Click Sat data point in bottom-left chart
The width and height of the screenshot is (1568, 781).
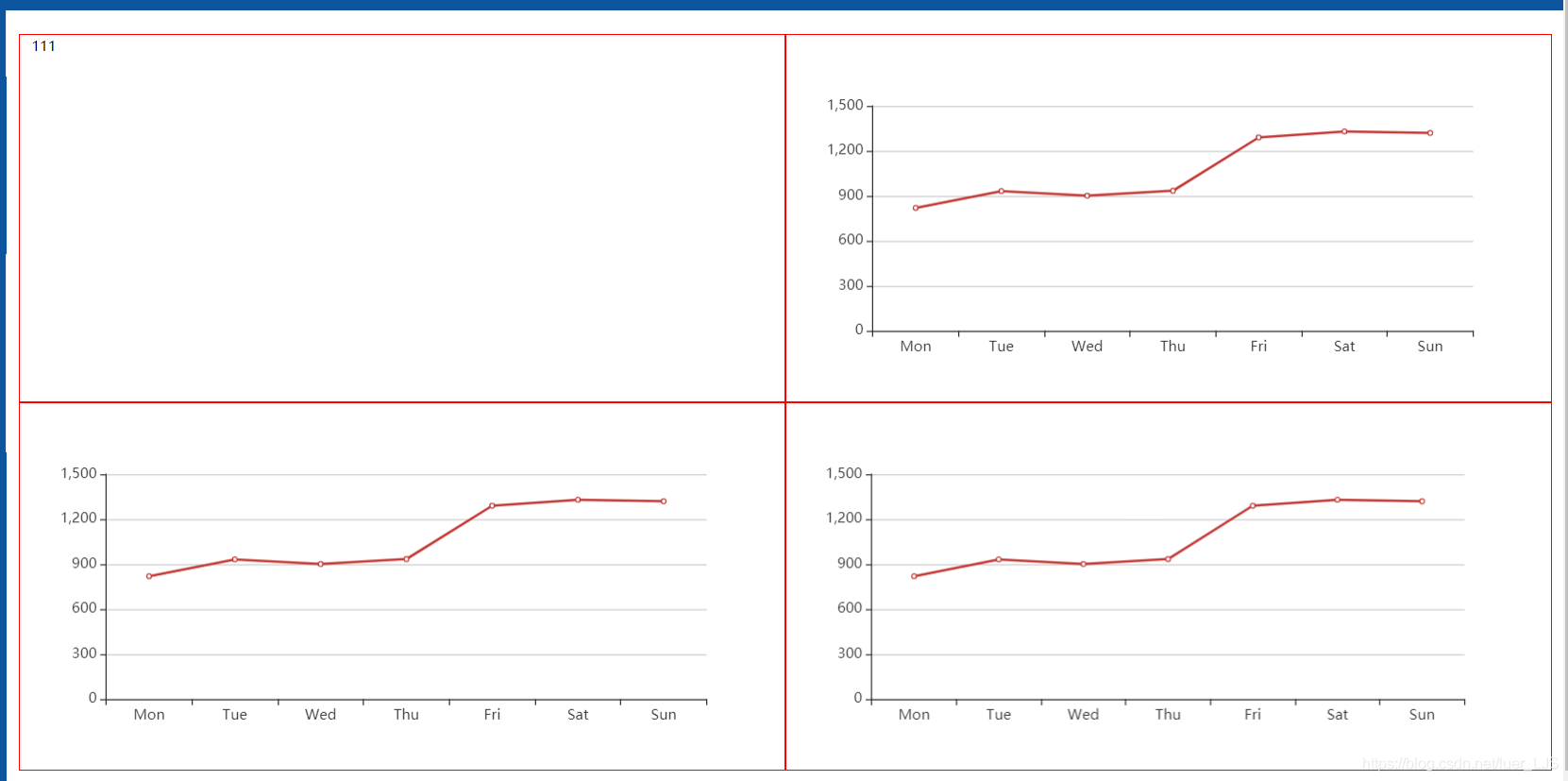pos(578,500)
